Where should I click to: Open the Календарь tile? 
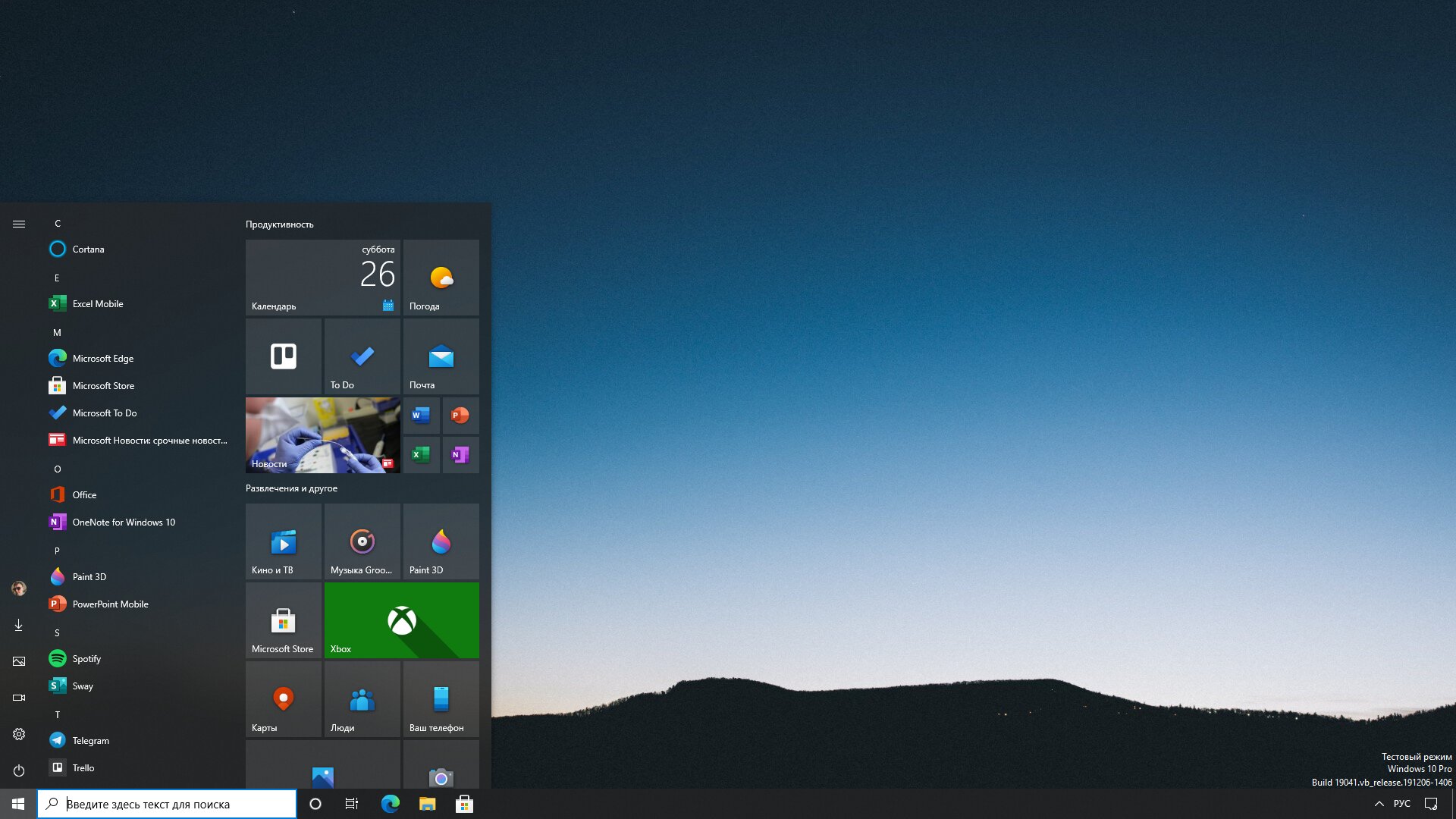click(323, 278)
